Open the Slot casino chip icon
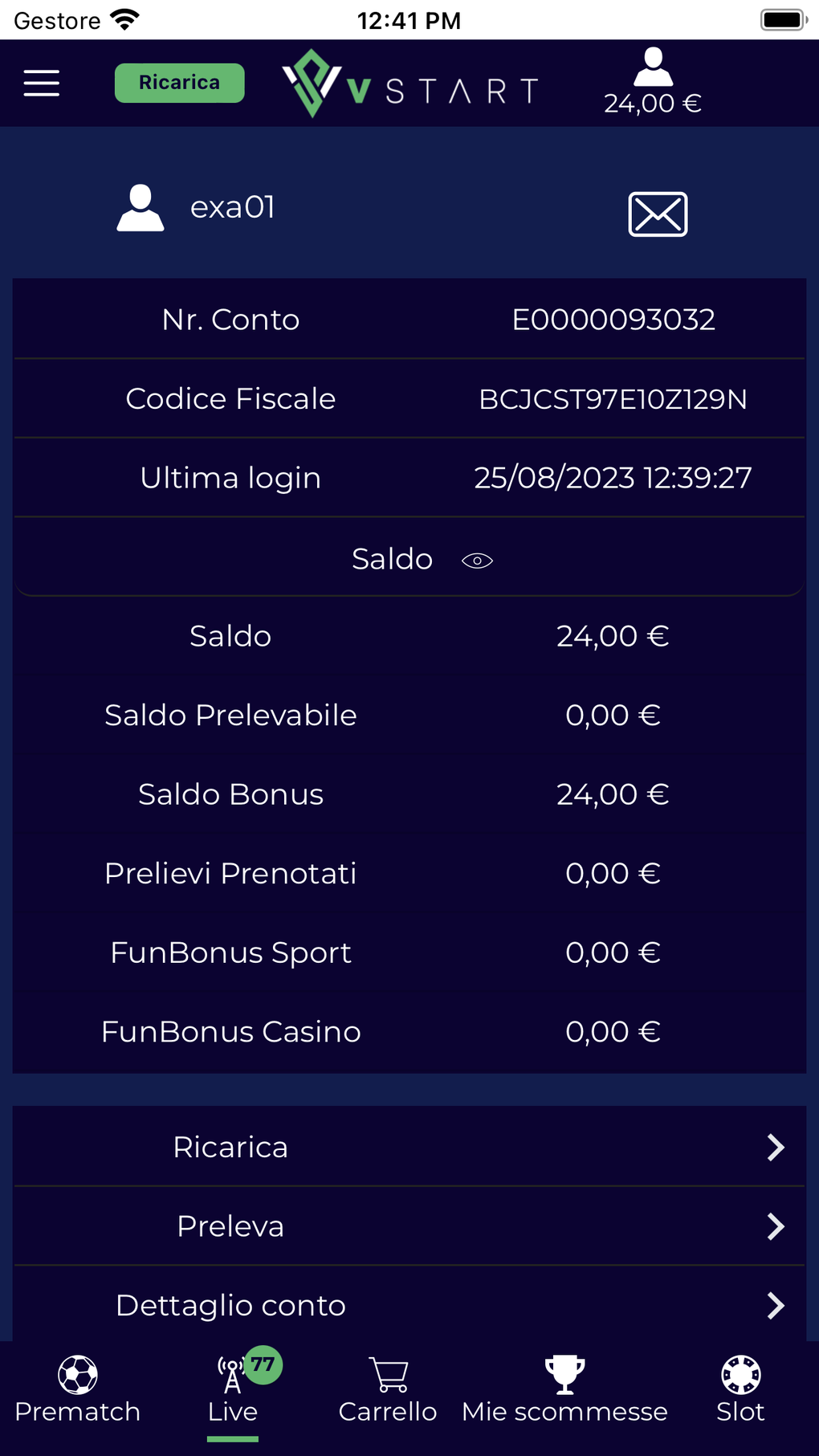 (x=740, y=1375)
